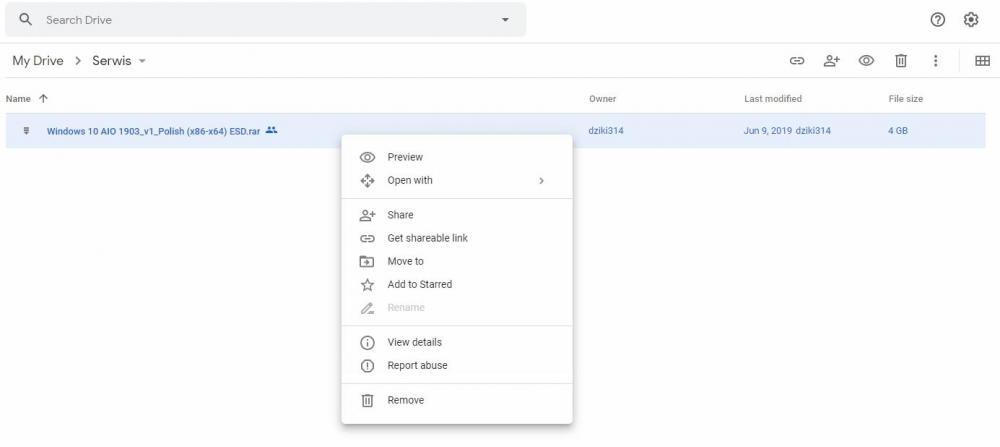Select the Windows 10 AIO rar file
Image resolution: width=1000 pixels, height=447 pixels.
point(154,131)
